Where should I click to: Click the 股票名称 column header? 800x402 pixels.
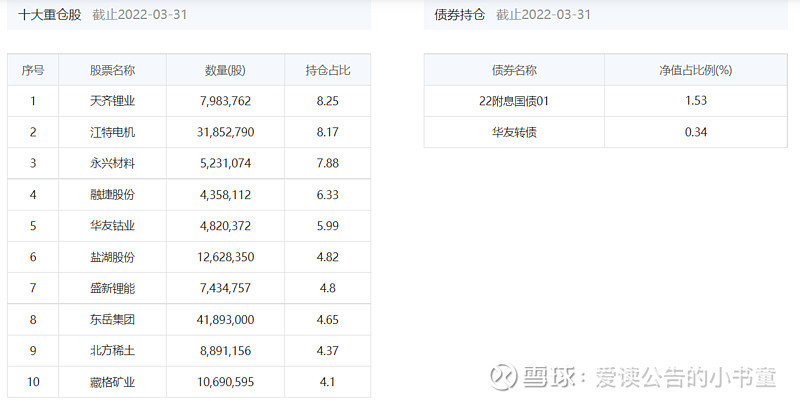tap(112, 70)
